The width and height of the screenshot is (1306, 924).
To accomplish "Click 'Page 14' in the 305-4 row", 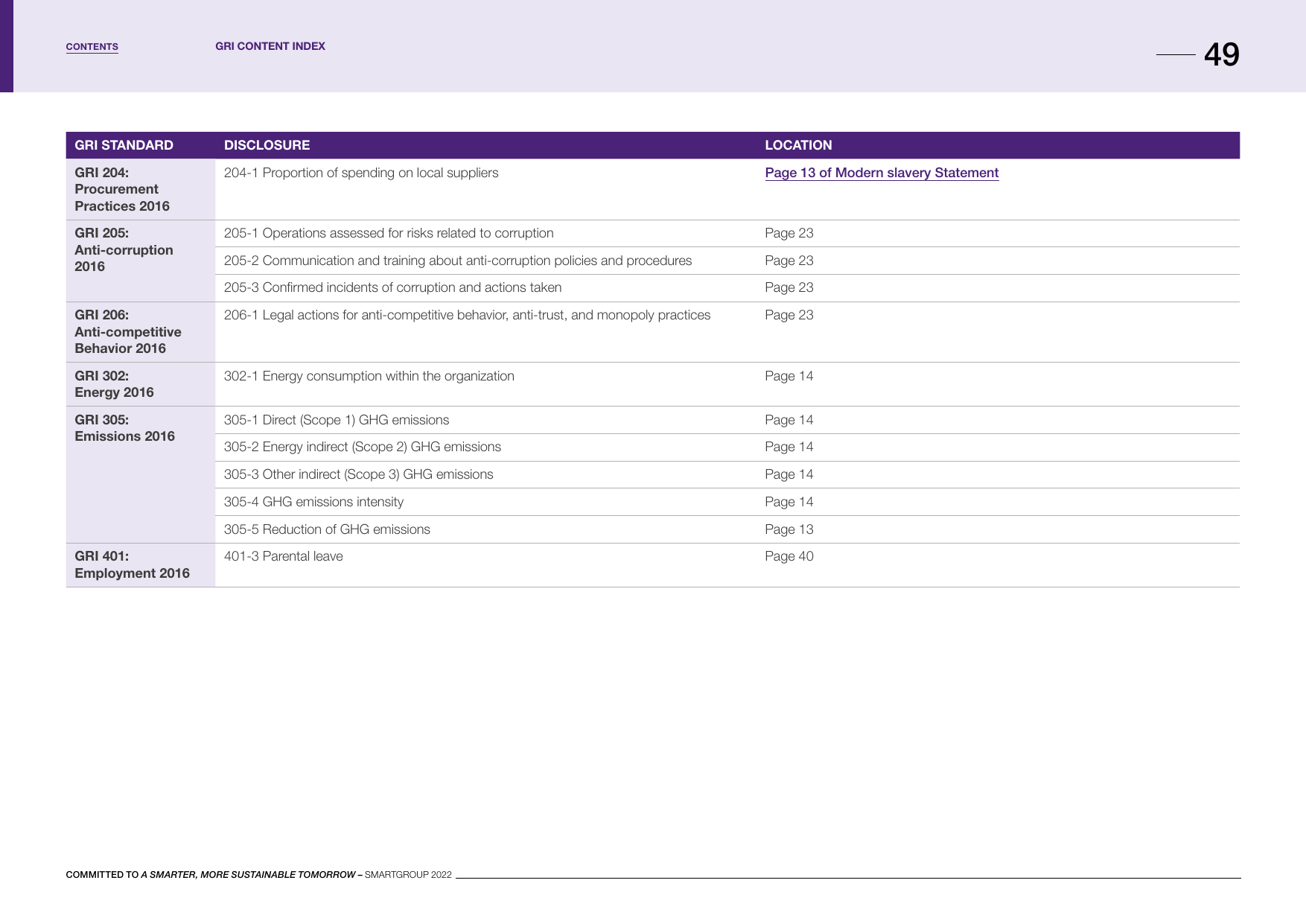I will click(x=789, y=502).
